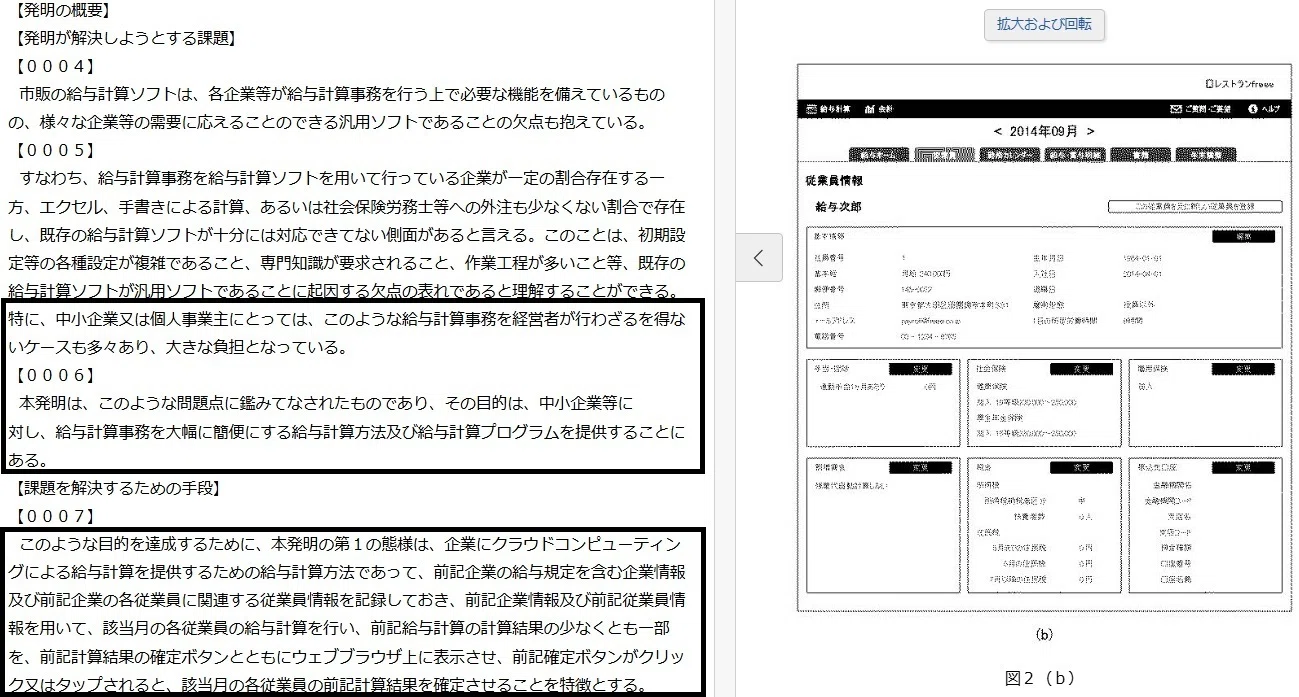Click the line starting を、前記計算結果の確定ボタン
Viewport: 1299px width, 697px height.
[x=347, y=657]
